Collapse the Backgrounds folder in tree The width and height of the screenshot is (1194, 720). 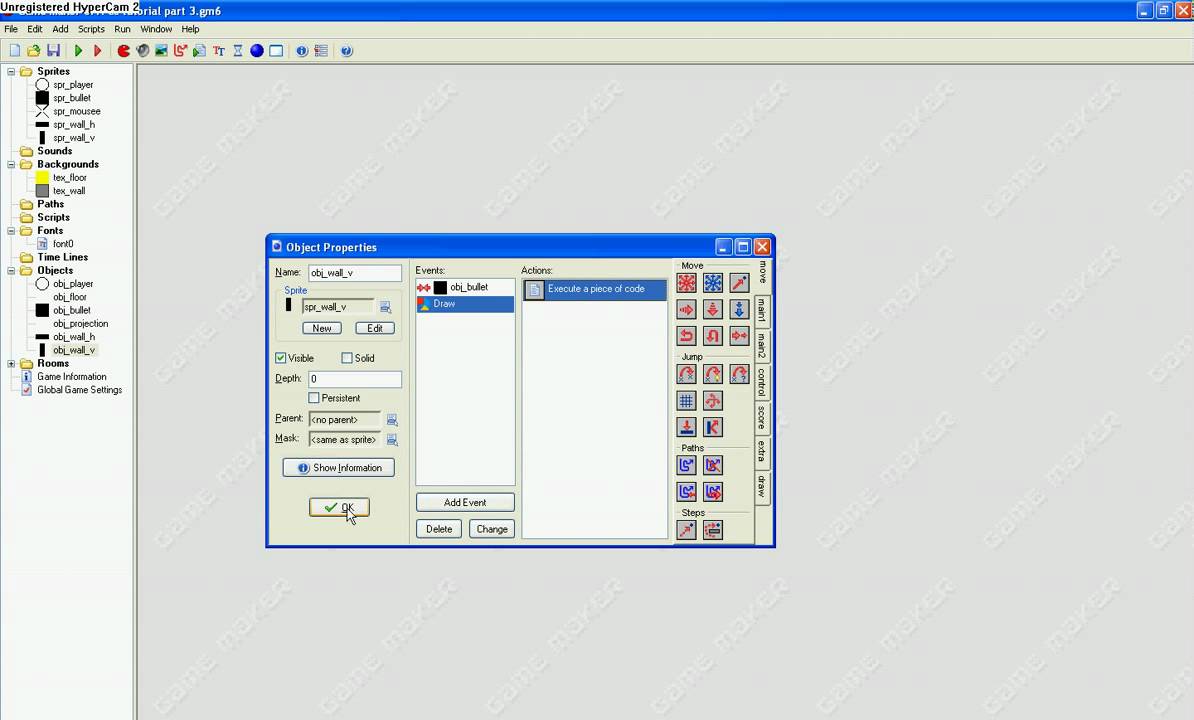click(x=11, y=164)
